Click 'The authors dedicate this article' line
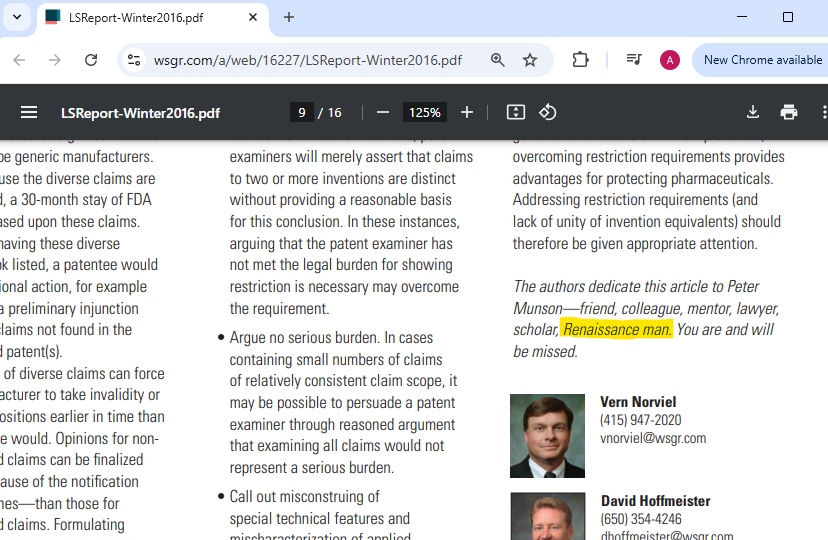The height and width of the screenshot is (540, 828). click(636, 287)
